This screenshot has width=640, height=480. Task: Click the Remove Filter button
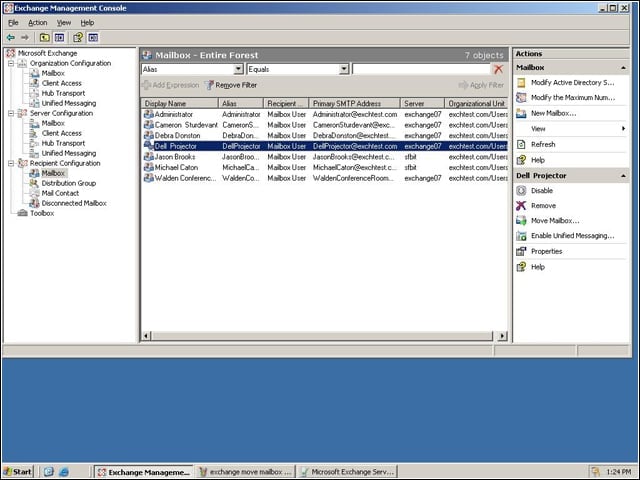[x=231, y=85]
